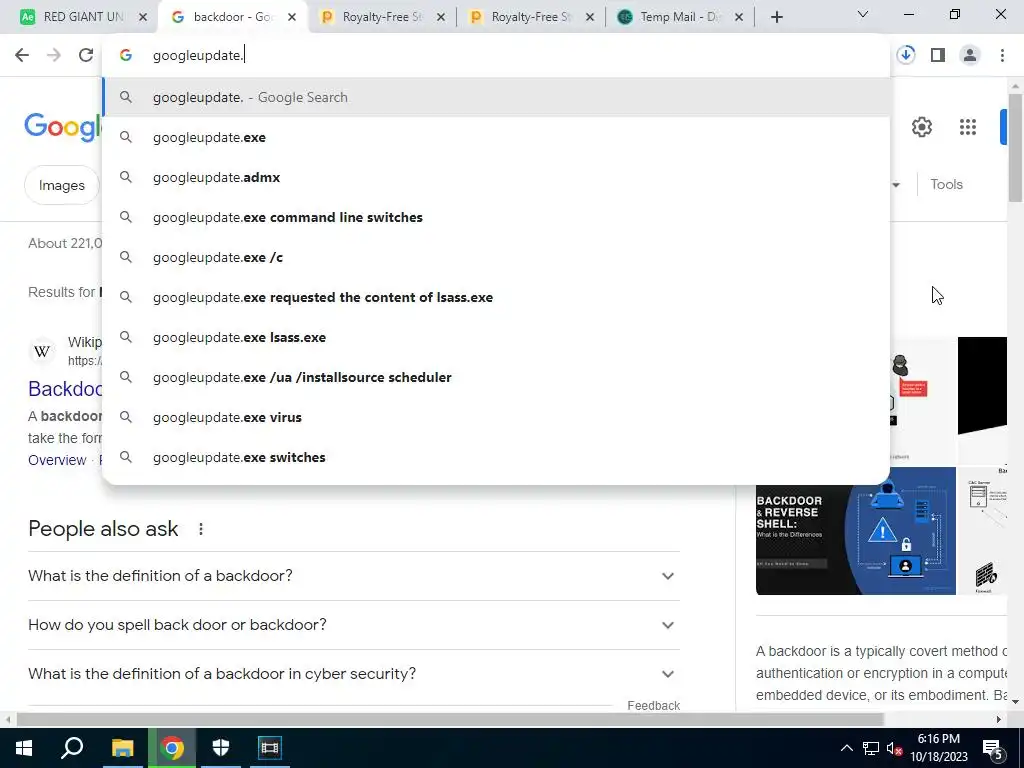The height and width of the screenshot is (768, 1024).
Task: Open People also ask options menu
Action: click(200, 529)
